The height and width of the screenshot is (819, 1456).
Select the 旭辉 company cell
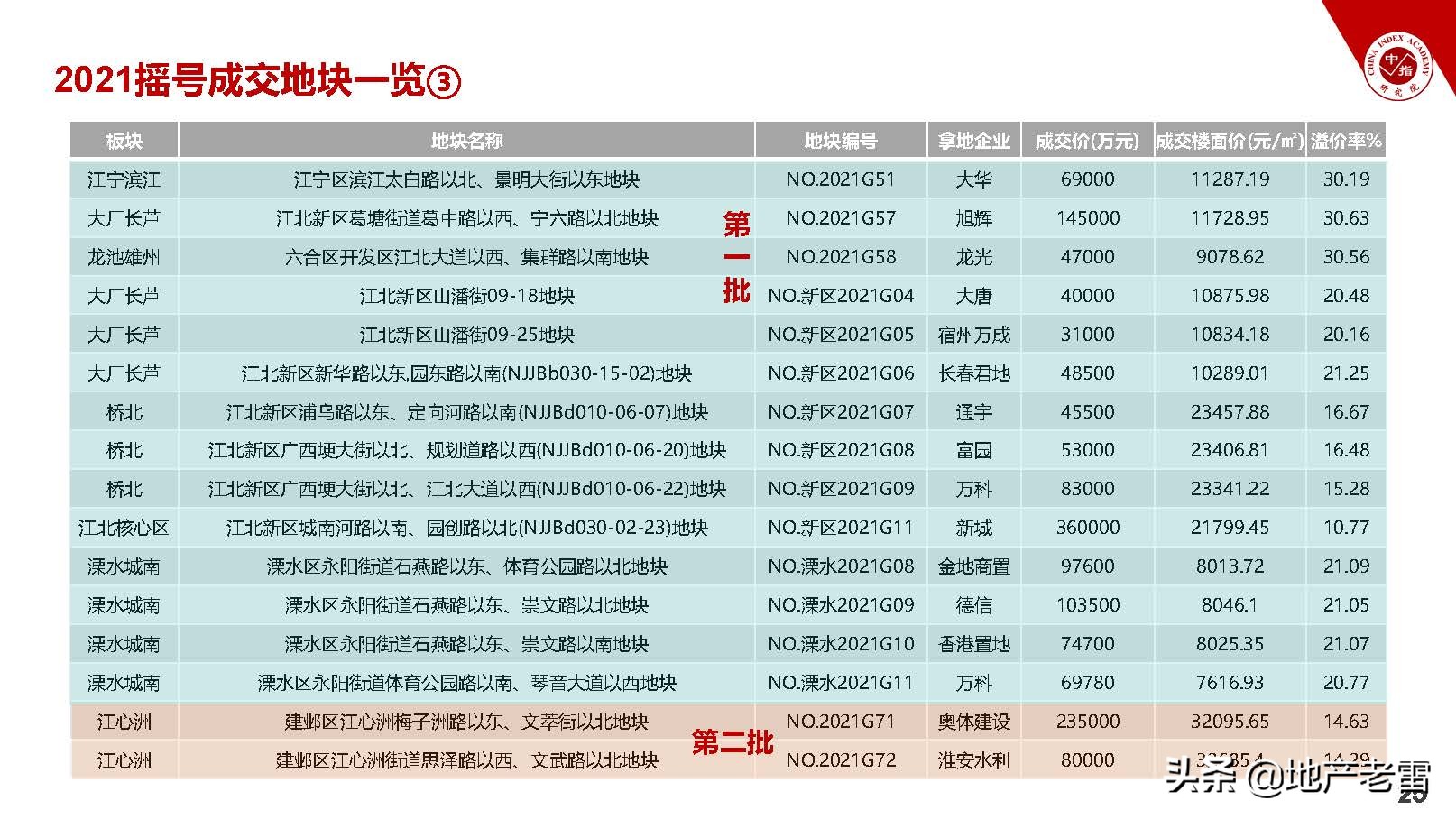point(974,218)
